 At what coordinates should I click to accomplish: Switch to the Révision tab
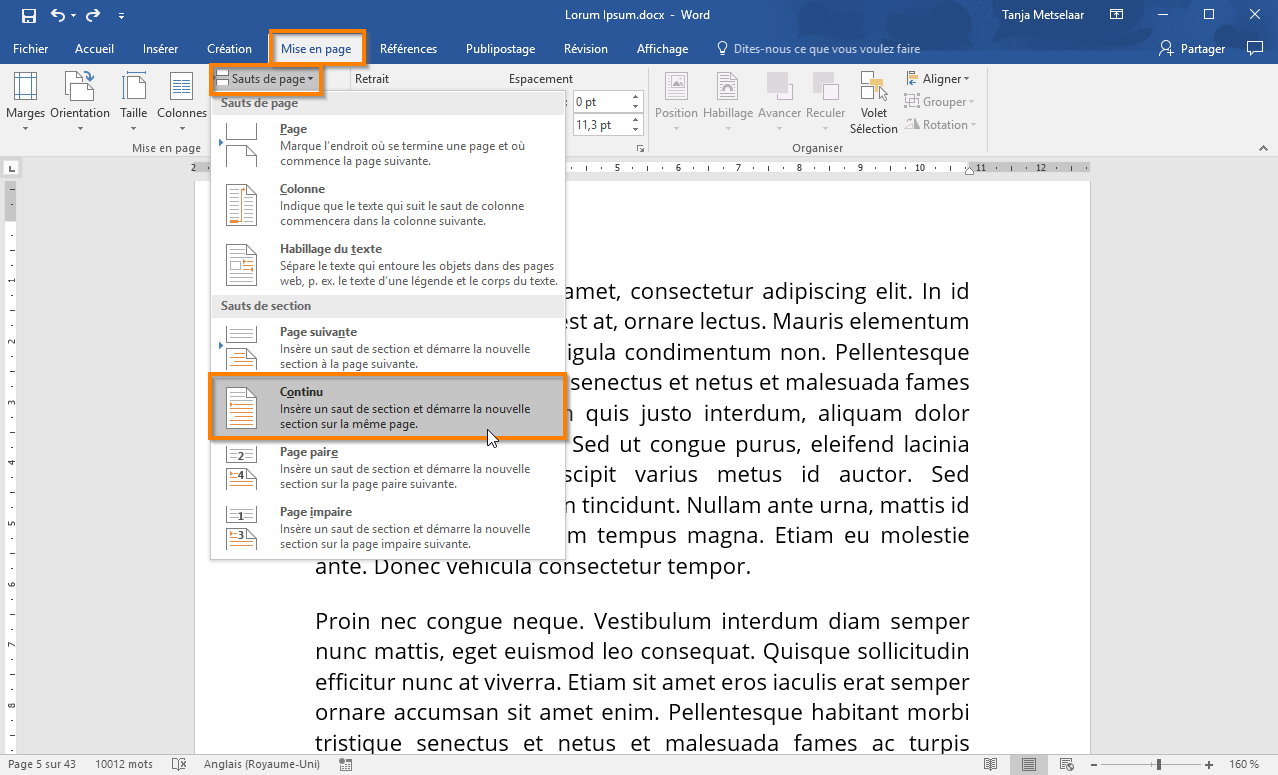coord(586,49)
